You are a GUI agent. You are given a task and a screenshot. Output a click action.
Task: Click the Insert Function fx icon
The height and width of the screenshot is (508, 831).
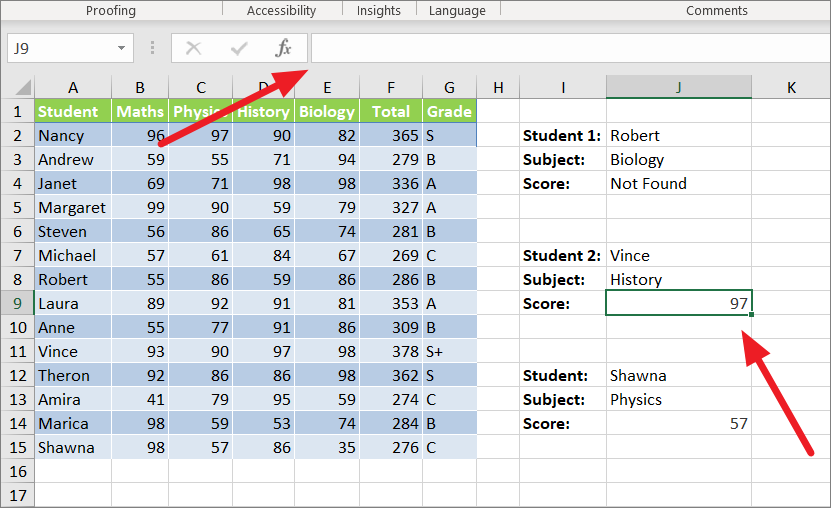coord(284,48)
